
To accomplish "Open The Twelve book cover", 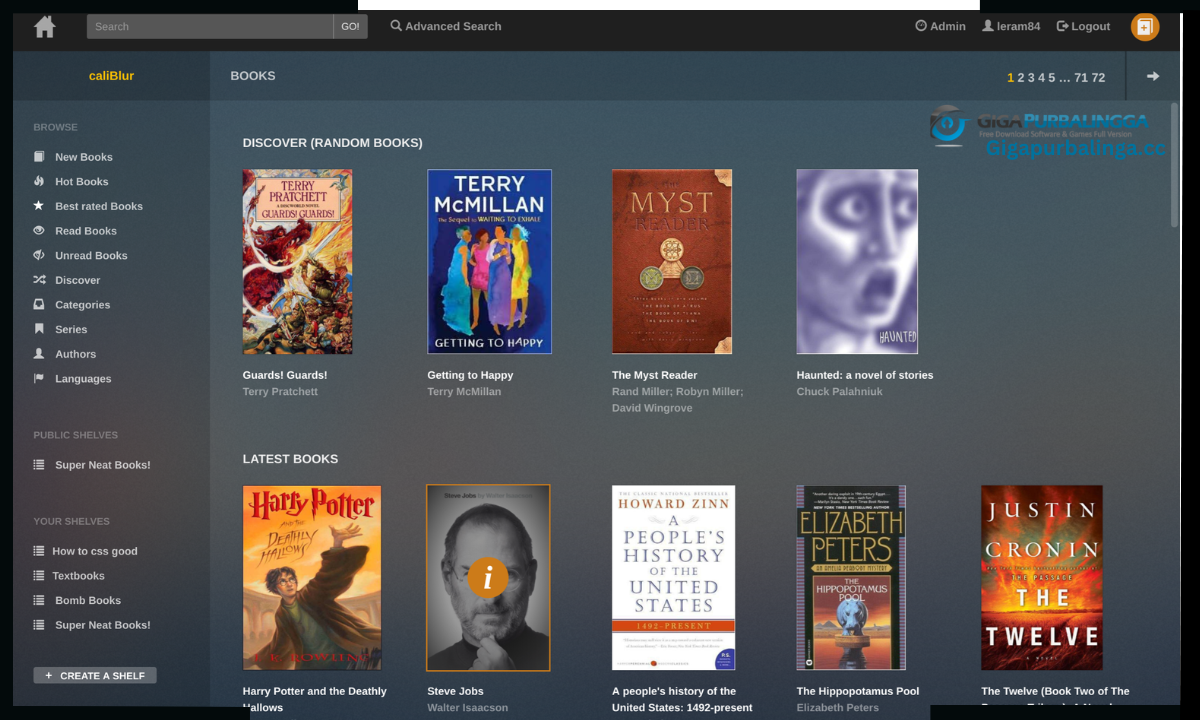I will click(x=1042, y=578).
